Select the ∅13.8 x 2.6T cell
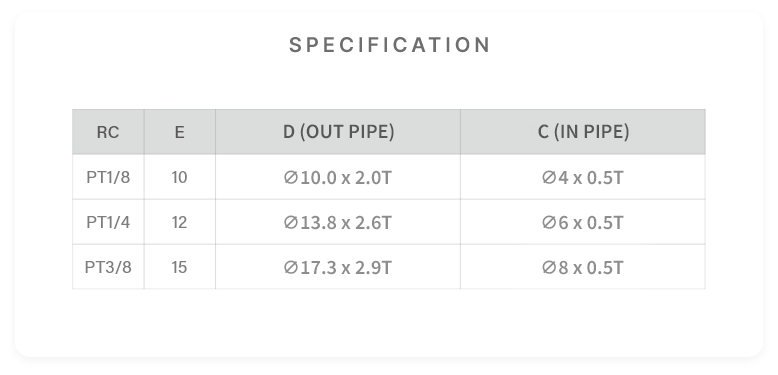 (338, 222)
